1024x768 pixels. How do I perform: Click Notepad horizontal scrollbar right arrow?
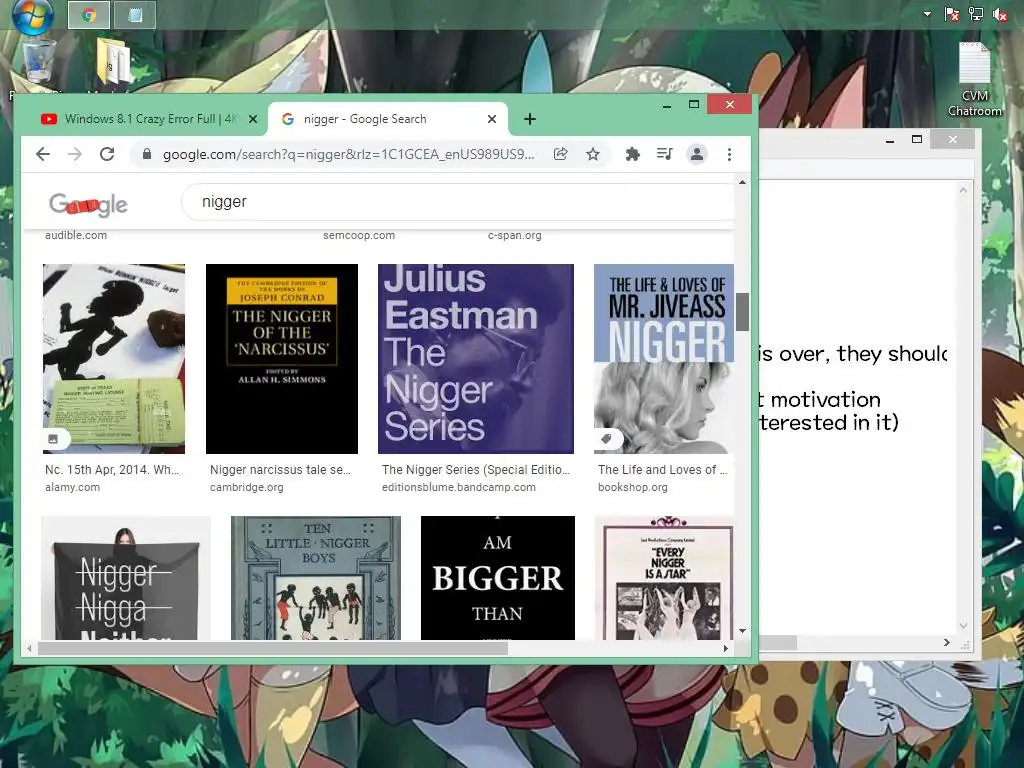(947, 643)
